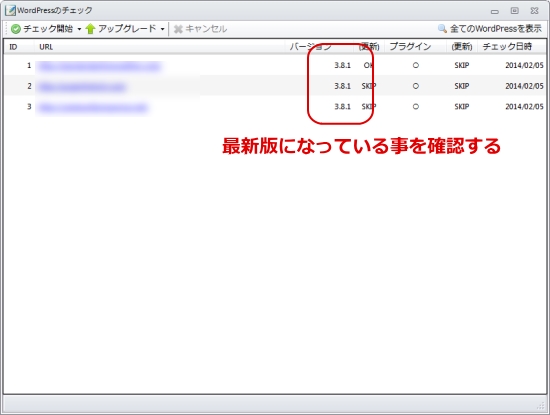This screenshot has height=415, width=550.
Task: Open the blurred URL link in row 2
Action: (82, 87)
